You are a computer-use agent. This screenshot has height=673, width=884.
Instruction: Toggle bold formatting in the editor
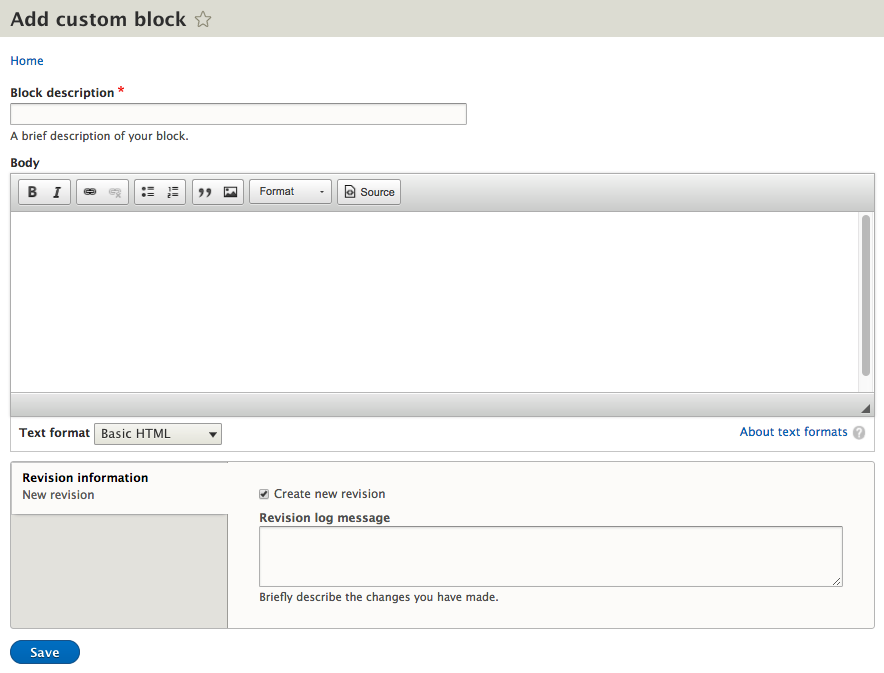32,192
